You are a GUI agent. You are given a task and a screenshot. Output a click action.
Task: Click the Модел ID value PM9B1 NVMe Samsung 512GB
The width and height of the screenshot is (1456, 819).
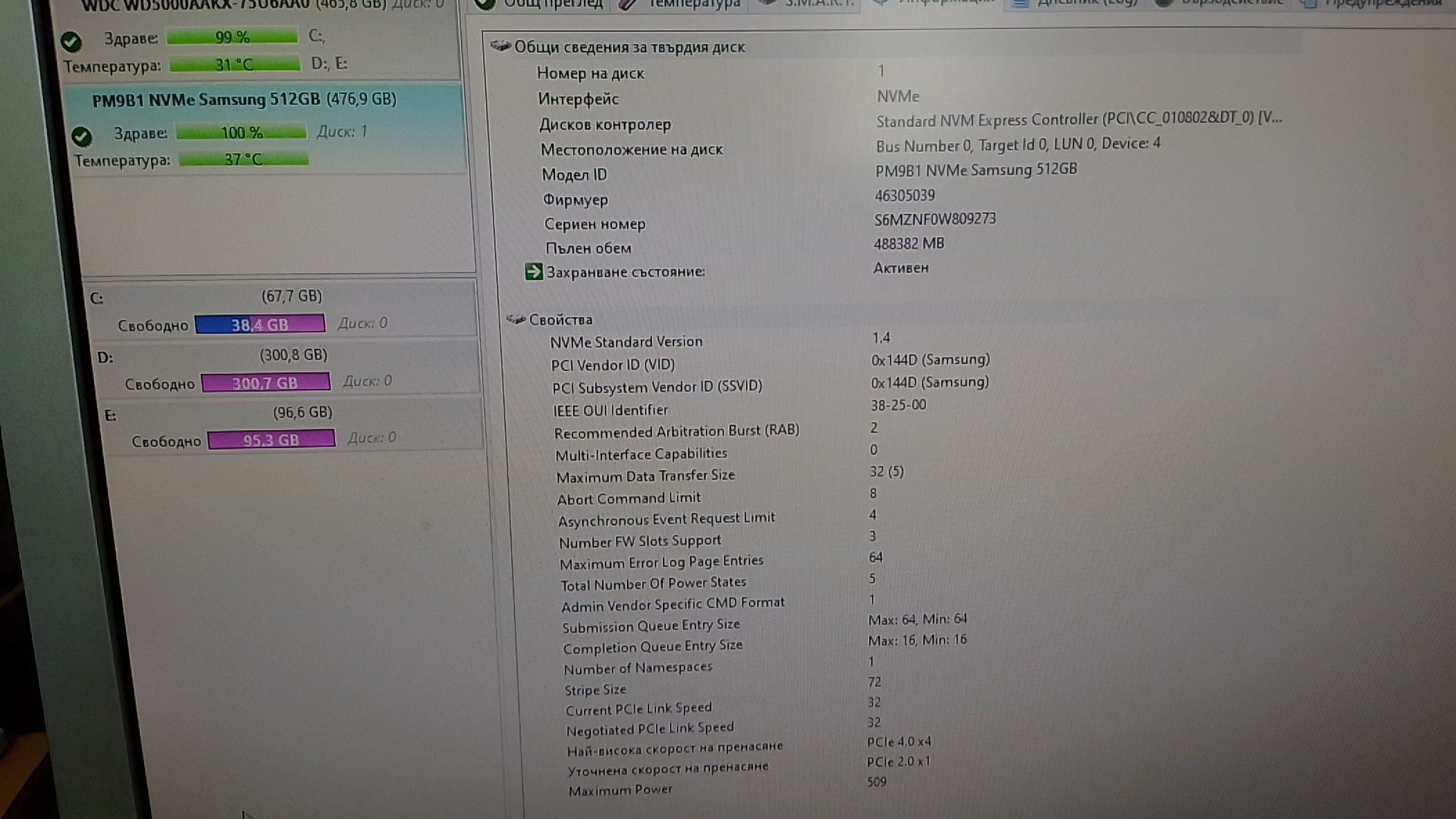(x=976, y=170)
